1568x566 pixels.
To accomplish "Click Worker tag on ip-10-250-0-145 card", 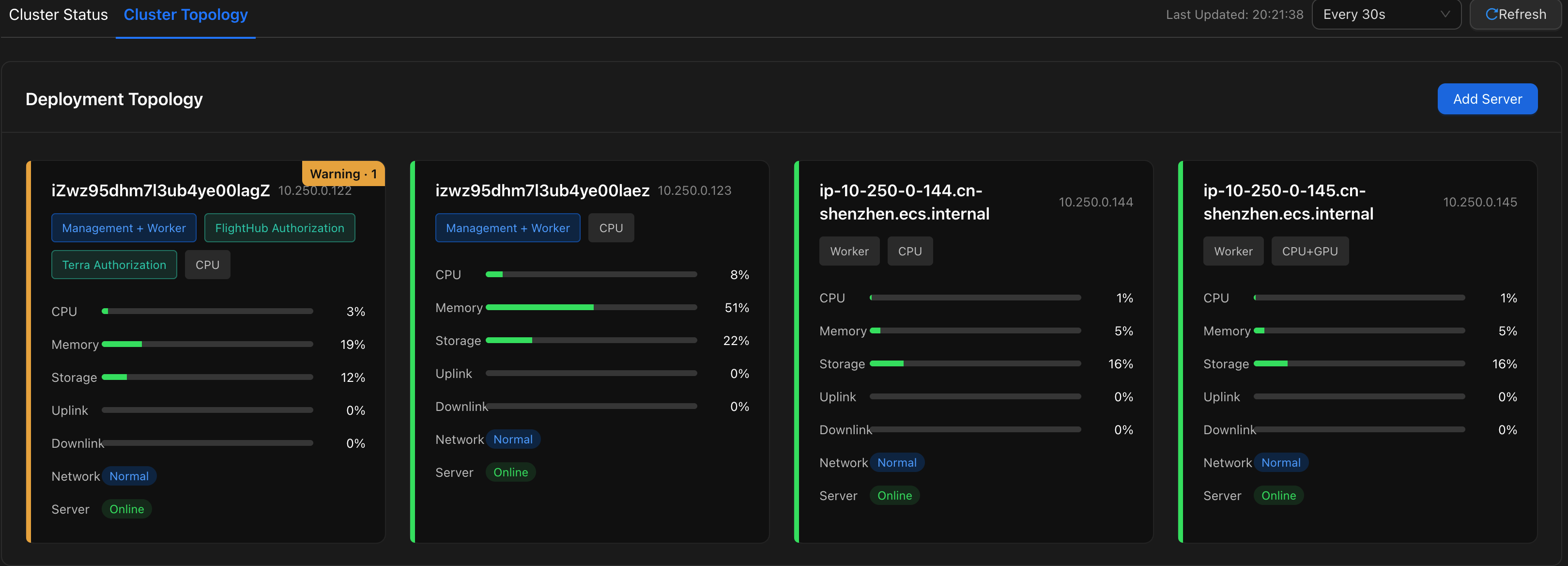I will (x=1233, y=251).
